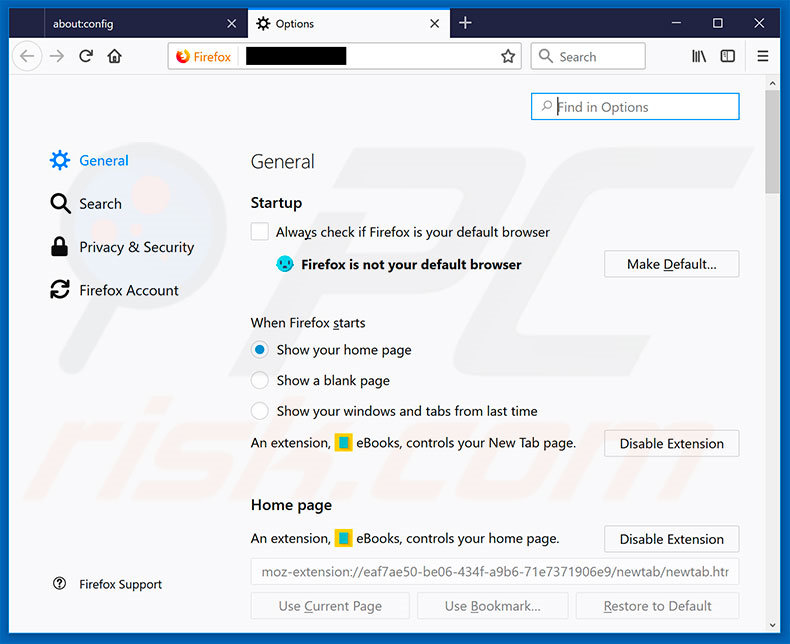Click the Make Default... button
Screen dimensions: 790x644
pyautogui.click(x=672, y=264)
